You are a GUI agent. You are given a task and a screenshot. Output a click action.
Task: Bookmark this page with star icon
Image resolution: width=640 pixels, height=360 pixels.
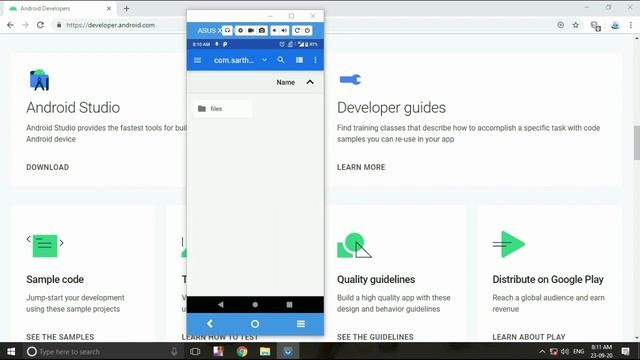[x=576, y=25]
